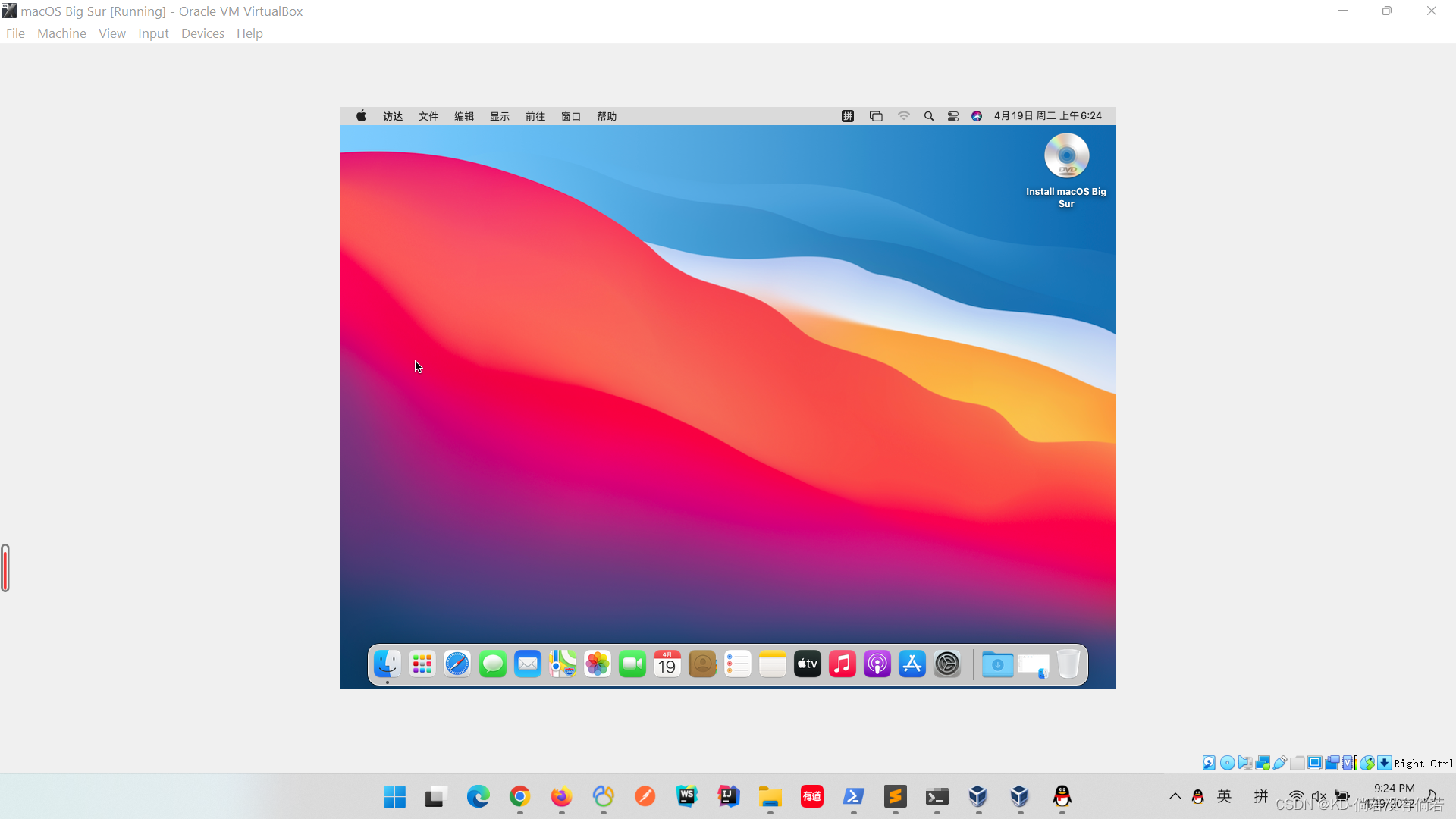Expand 编辑 menu in menu bar
The height and width of the screenshot is (819, 1456).
463,115
